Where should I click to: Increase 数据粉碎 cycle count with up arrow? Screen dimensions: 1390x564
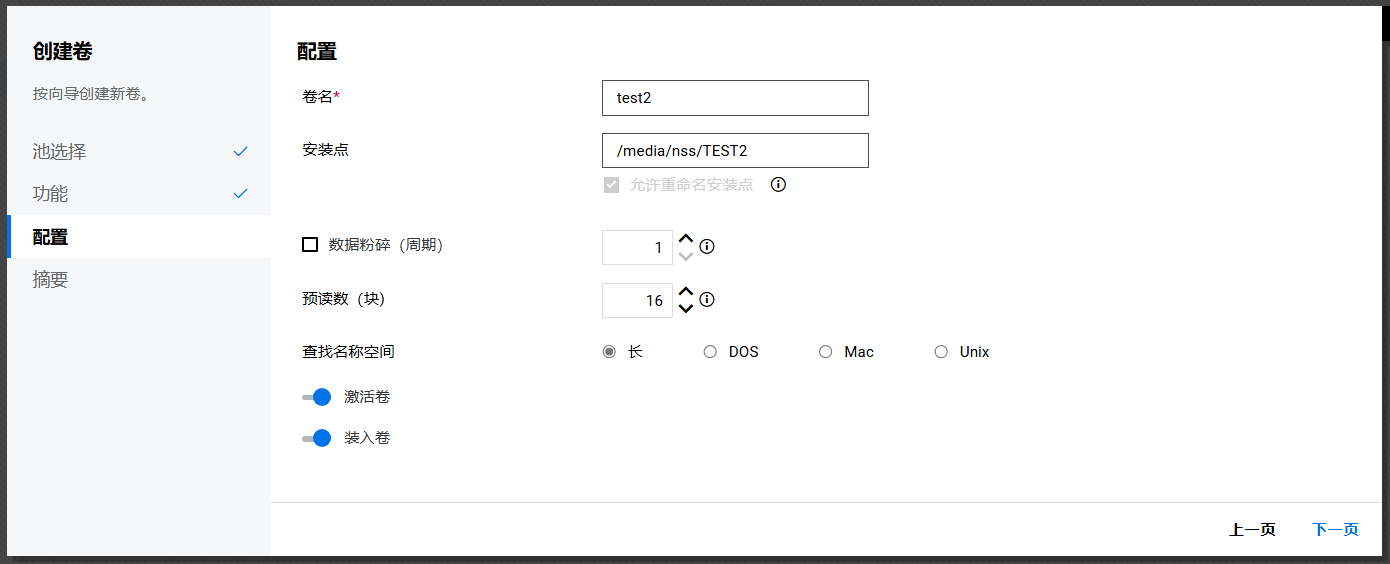[686, 239]
